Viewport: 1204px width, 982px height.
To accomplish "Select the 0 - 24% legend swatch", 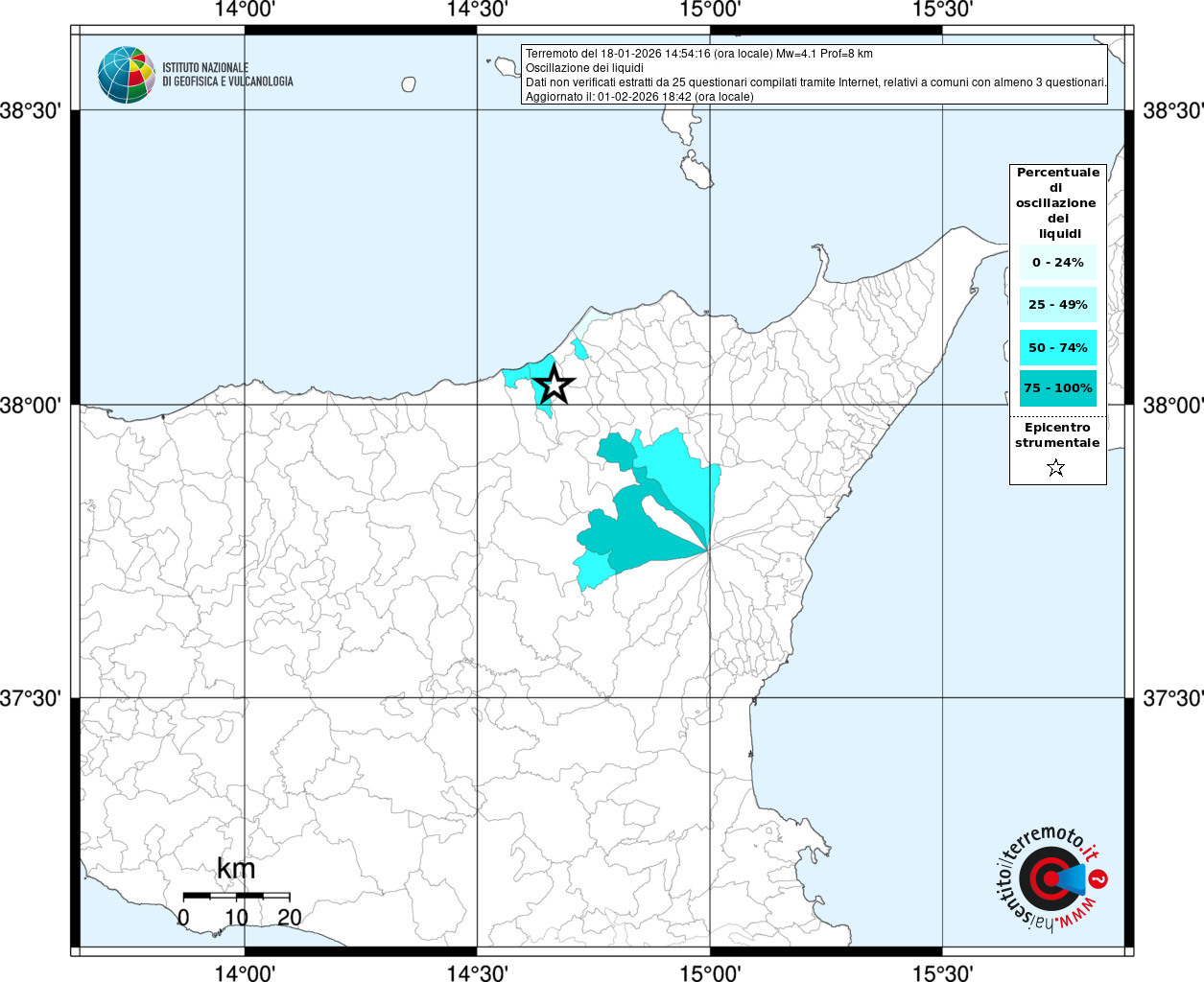I will tap(1058, 262).
